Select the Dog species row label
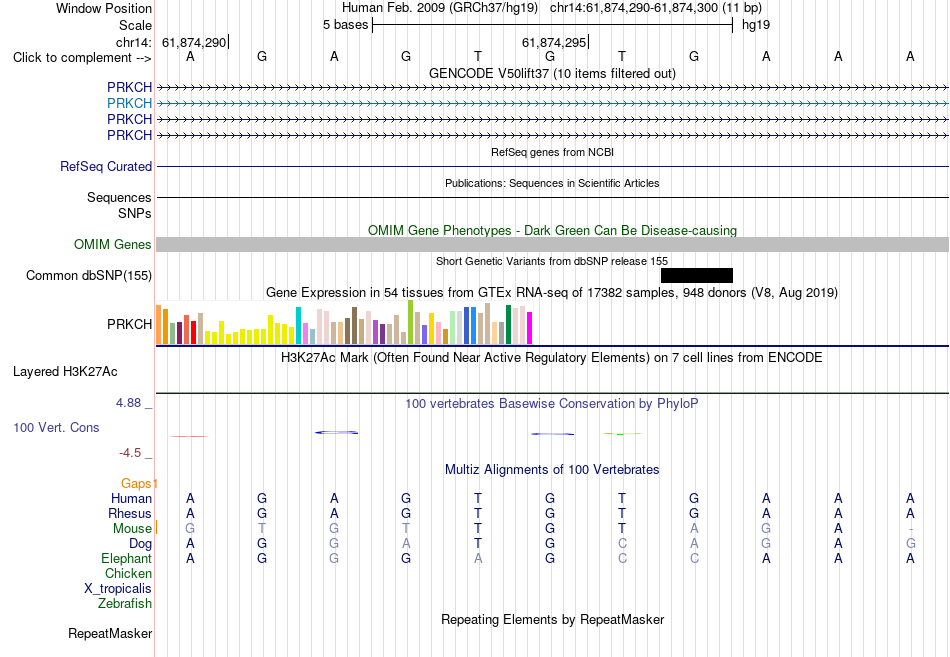Viewport: 950px width, 657px height. click(140, 544)
